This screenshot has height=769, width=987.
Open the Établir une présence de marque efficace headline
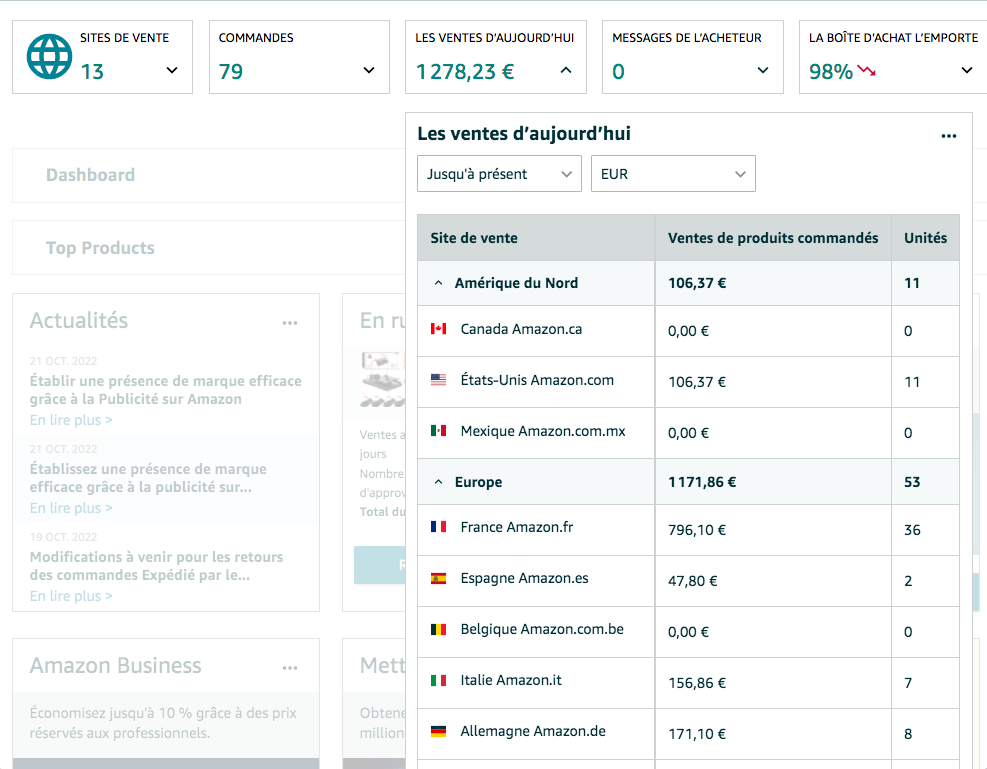pos(166,390)
